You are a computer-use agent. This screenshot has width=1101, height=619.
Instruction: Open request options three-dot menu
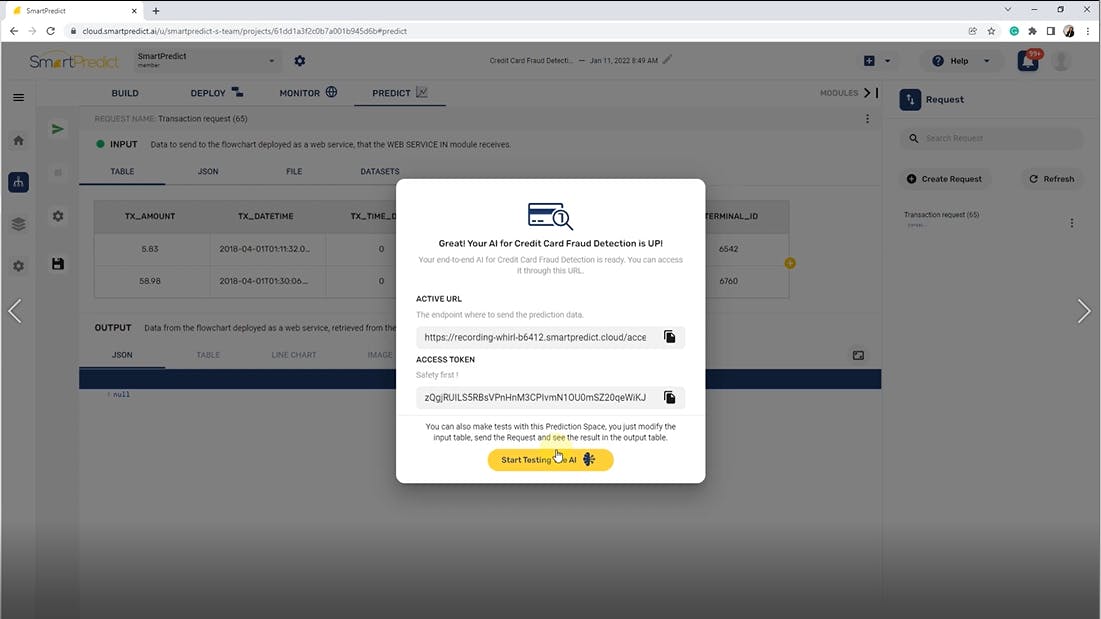pos(867,119)
